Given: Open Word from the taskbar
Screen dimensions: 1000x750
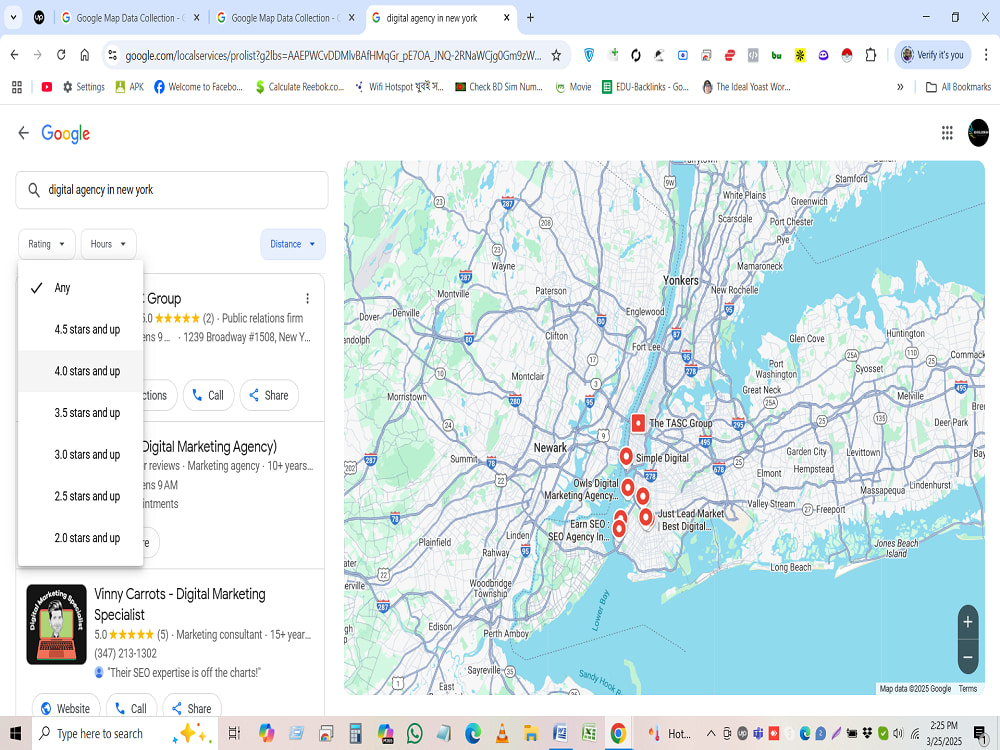Looking at the screenshot, I should click(560, 733).
